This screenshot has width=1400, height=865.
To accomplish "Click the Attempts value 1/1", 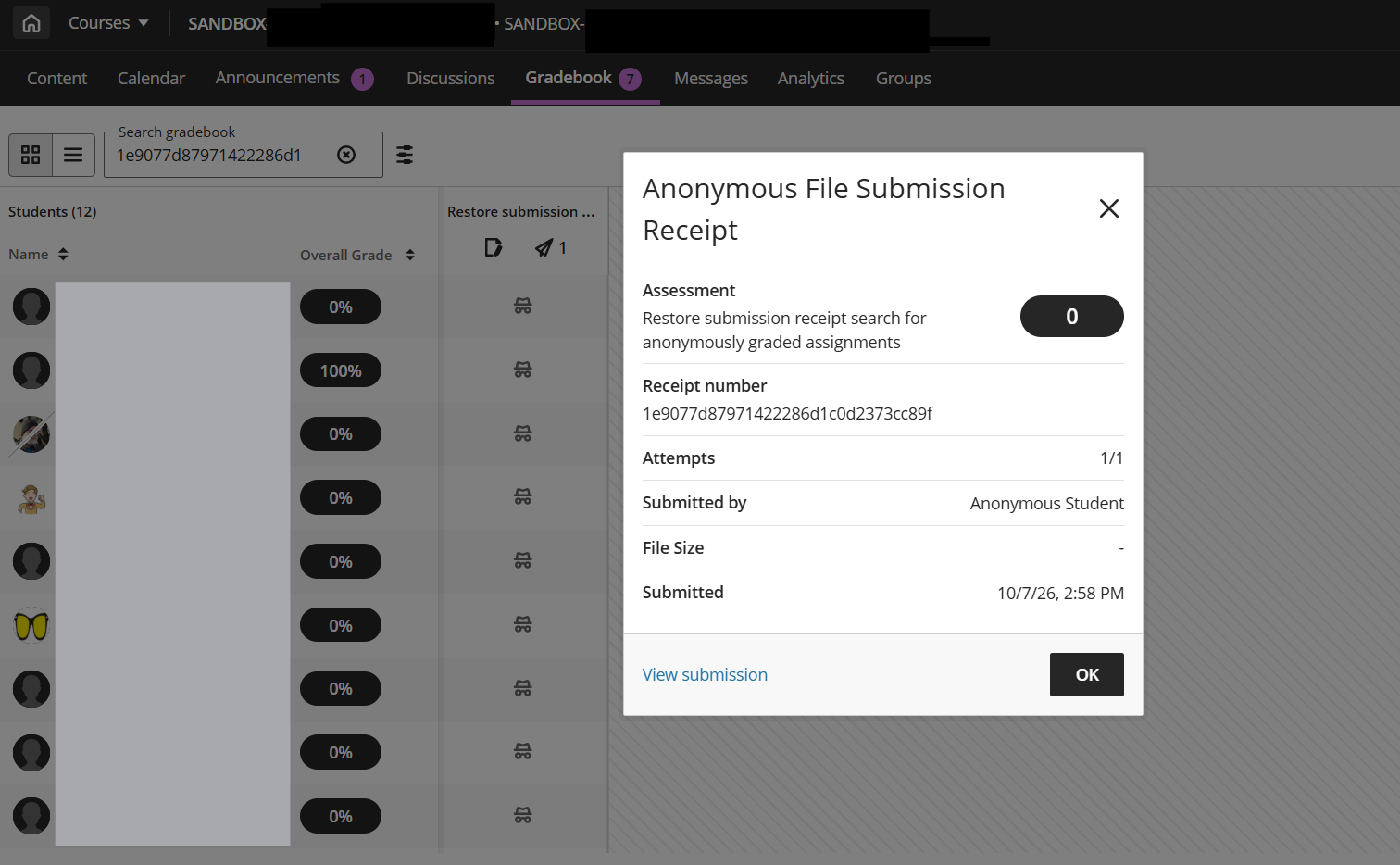I will pos(1111,458).
